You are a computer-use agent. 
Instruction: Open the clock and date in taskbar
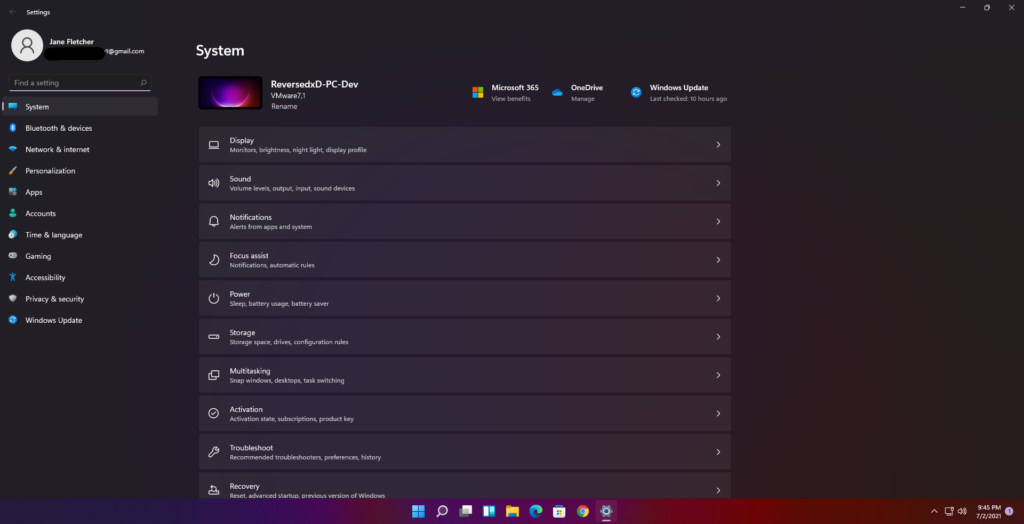coord(989,511)
